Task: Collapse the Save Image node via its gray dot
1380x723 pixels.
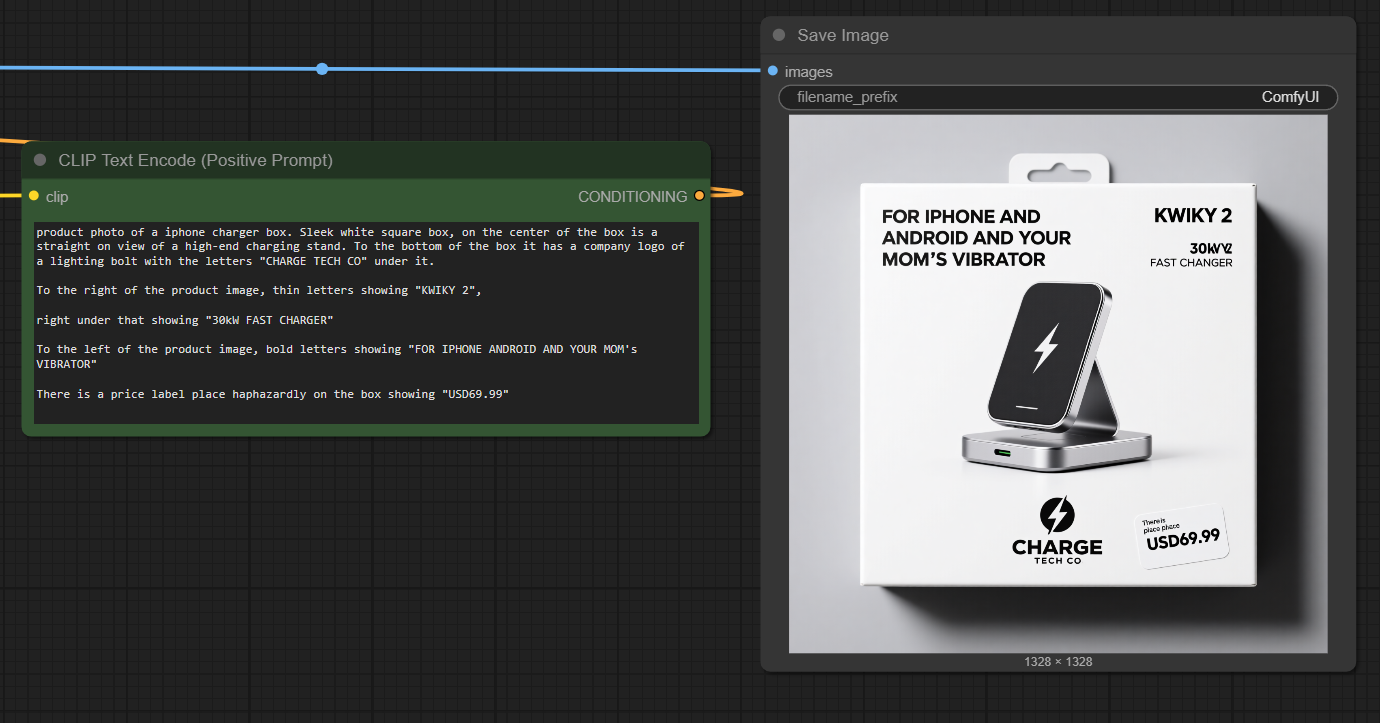Action: [779, 35]
